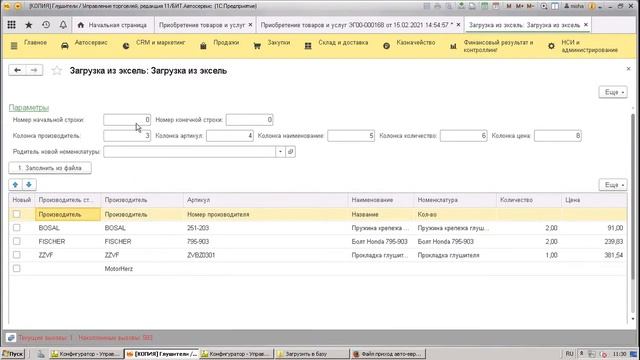
Task: Move row down with blue arrow
Action: coord(29,184)
